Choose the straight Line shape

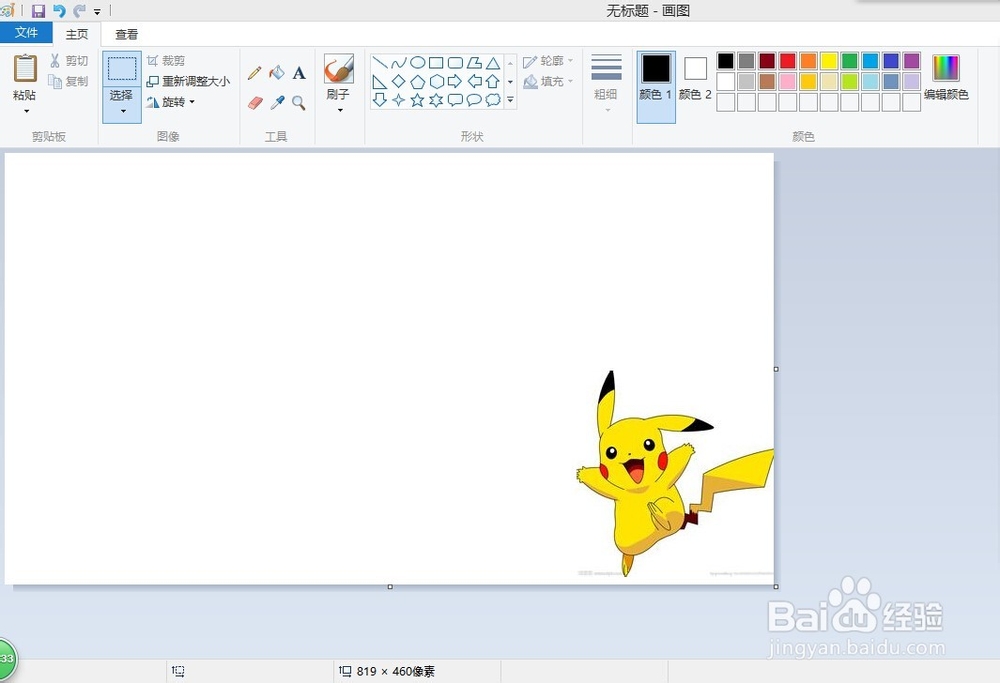click(x=379, y=62)
